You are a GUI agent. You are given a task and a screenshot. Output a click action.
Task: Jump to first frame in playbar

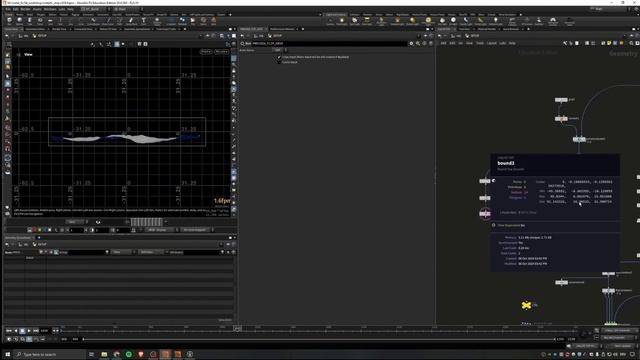click(9, 331)
